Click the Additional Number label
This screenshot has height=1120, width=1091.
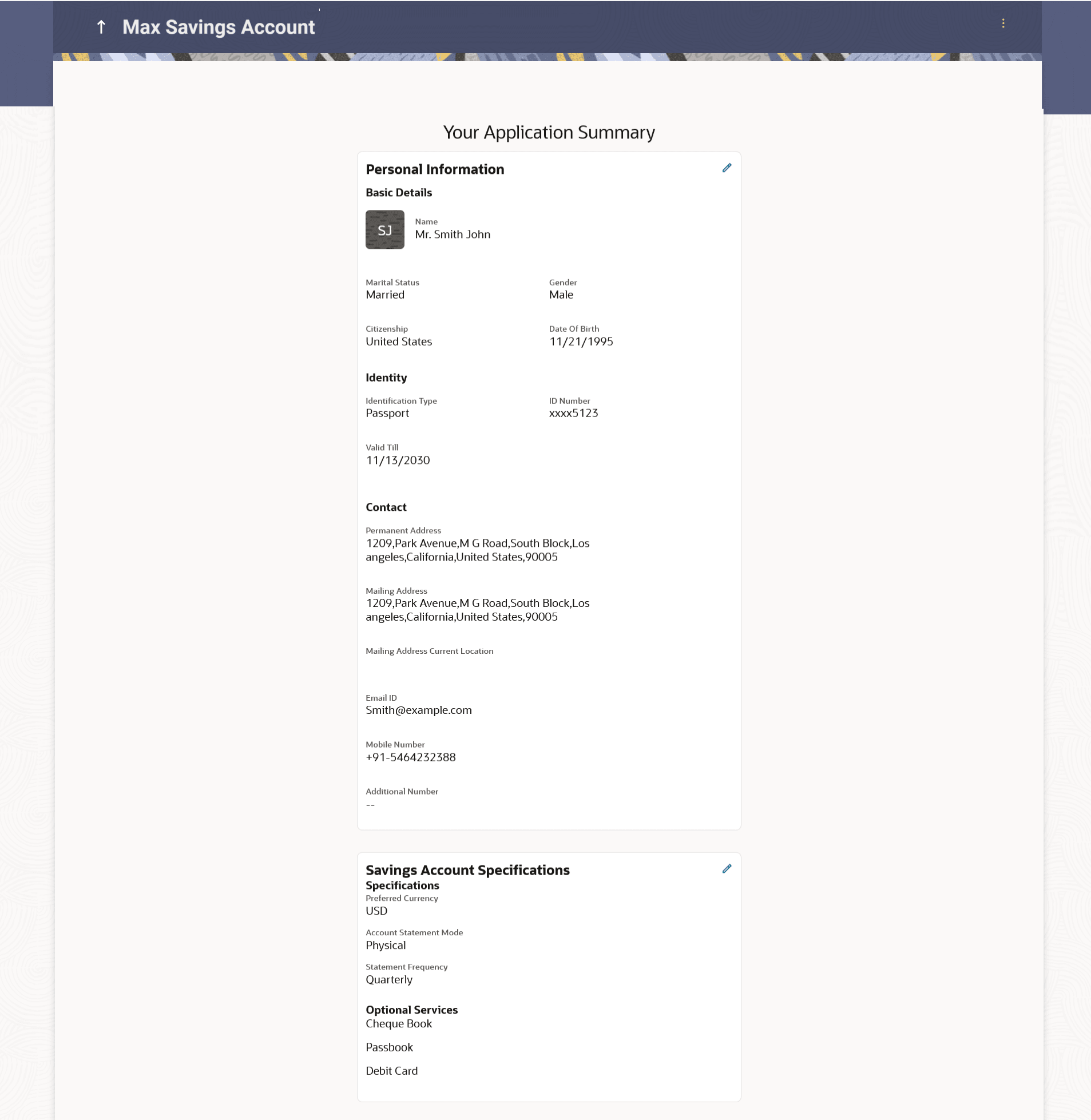pos(402,791)
